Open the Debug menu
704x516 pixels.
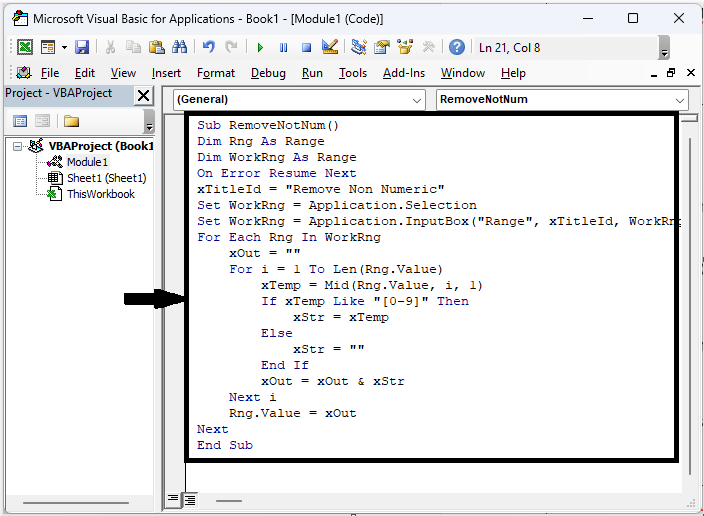268,73
